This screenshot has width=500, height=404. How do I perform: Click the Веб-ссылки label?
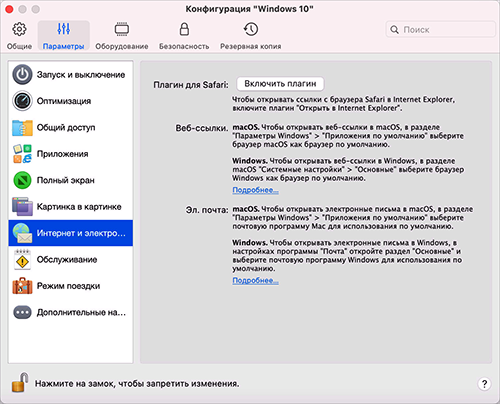pos(202,128)
